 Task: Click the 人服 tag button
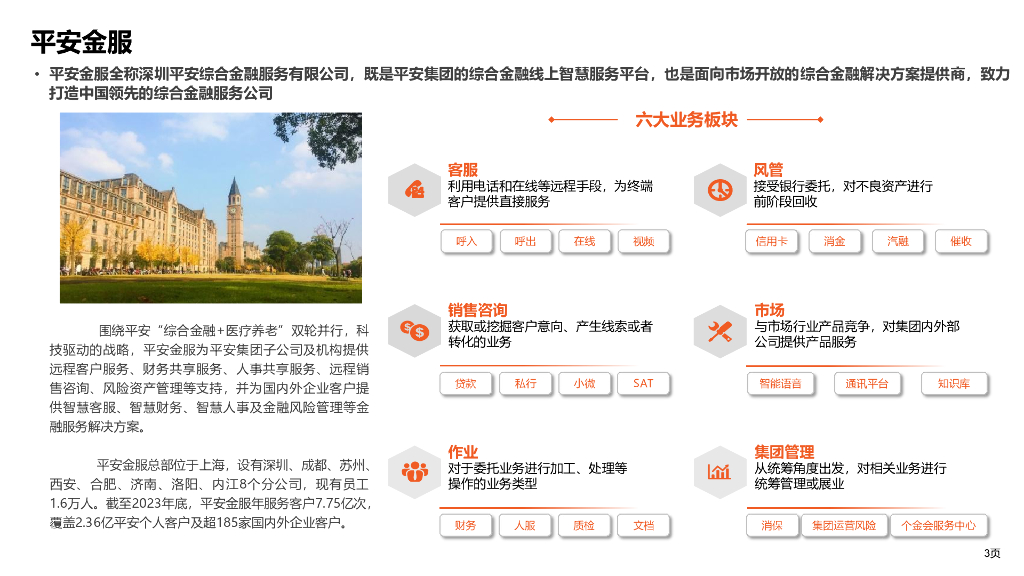525,526
